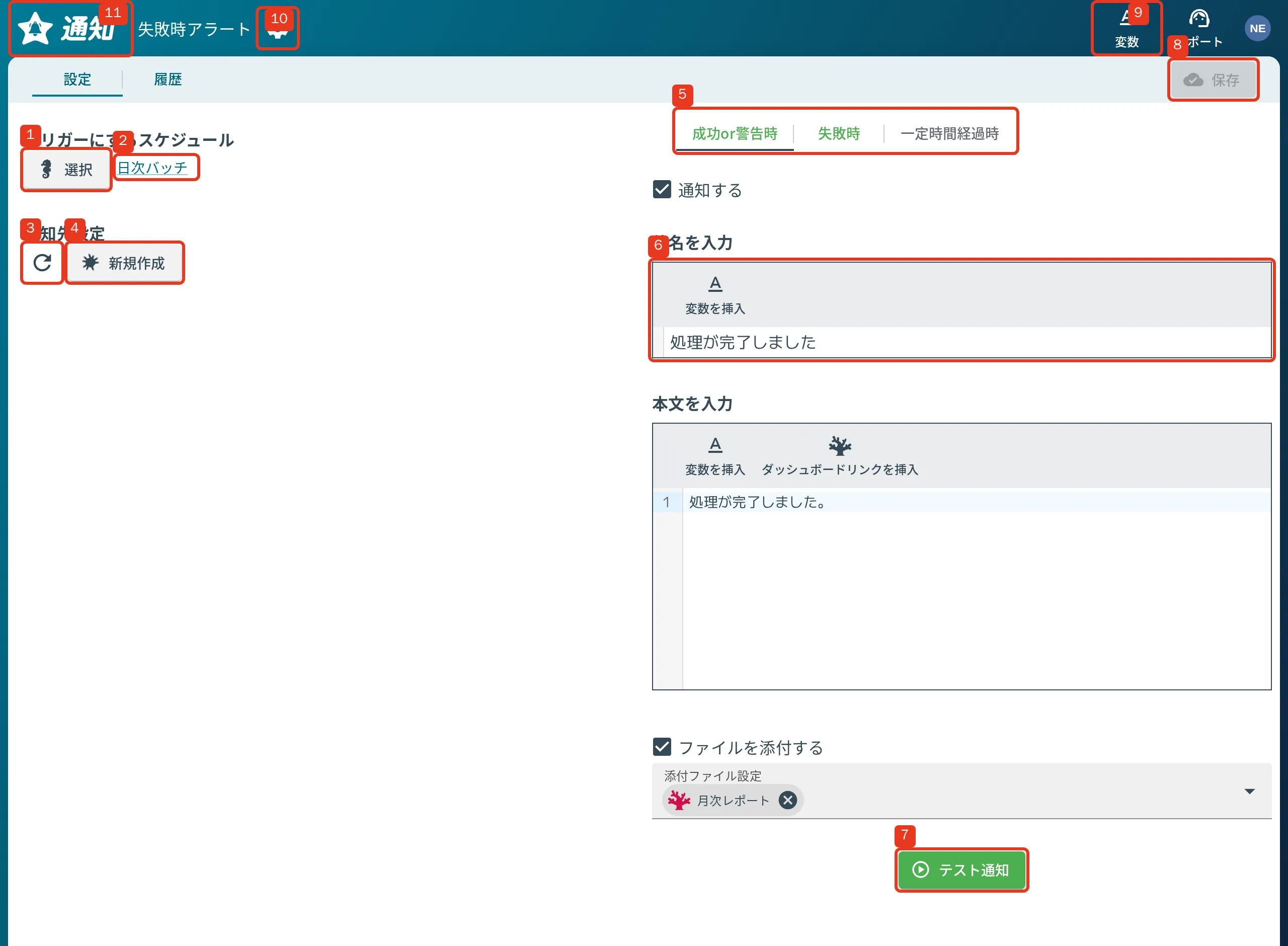Toggle ファイルを添付する checkbox

click(662, 747)
